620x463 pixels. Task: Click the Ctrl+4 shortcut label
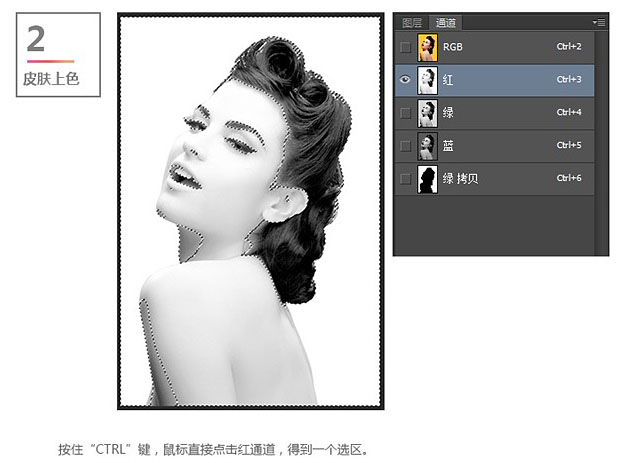(x=569, y=112)
